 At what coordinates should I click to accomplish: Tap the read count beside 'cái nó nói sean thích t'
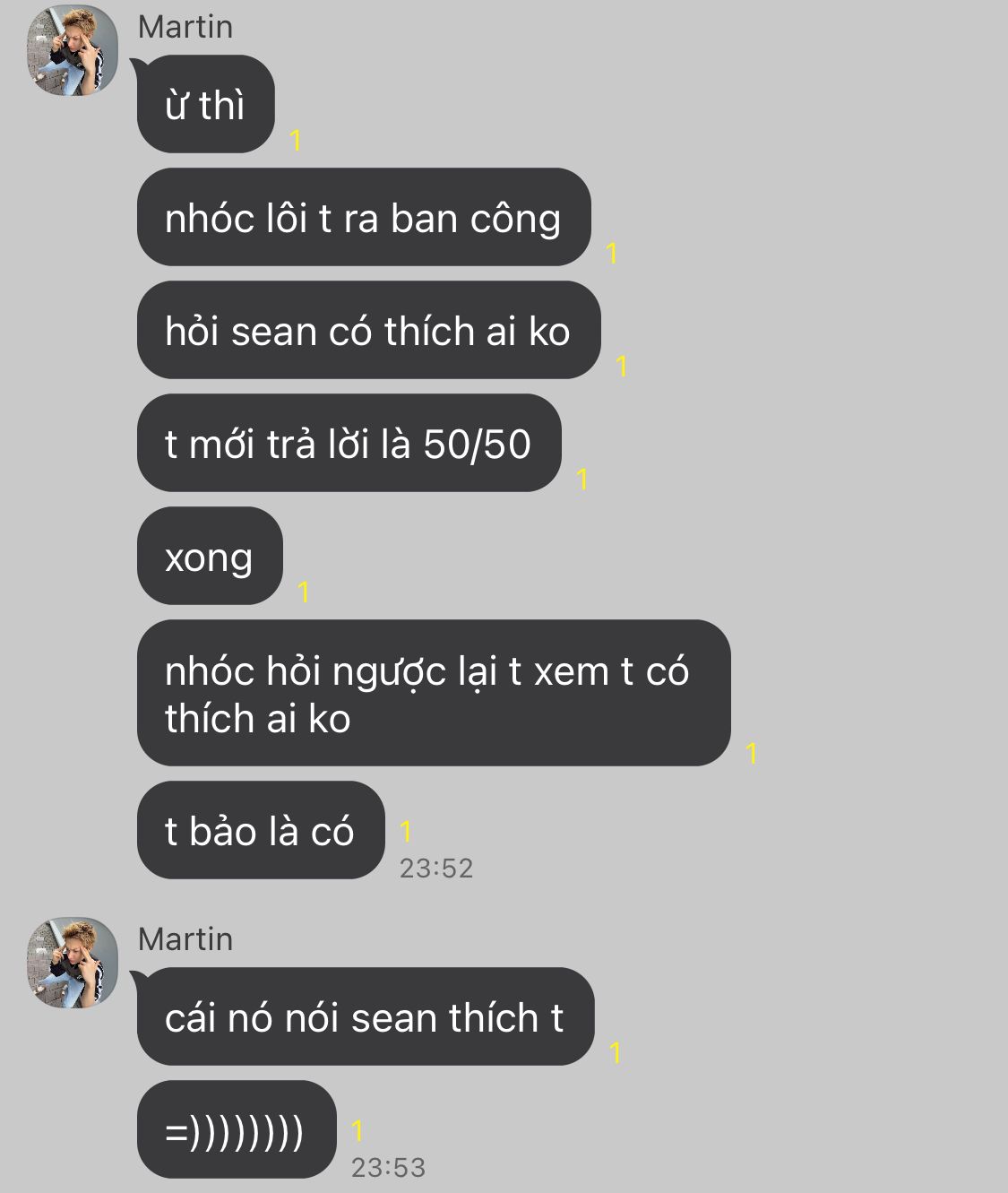616,1052
